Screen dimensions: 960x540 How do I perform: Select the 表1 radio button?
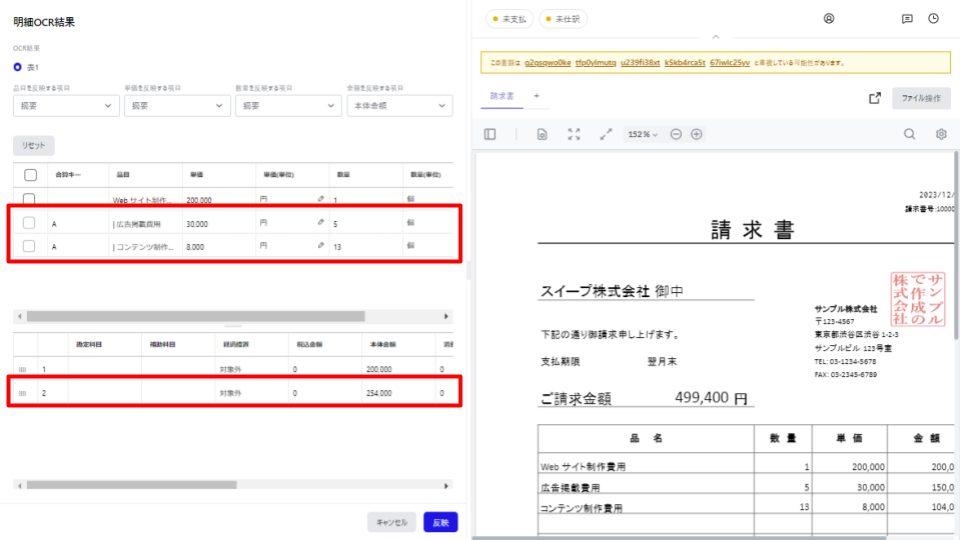coord(17,67)
